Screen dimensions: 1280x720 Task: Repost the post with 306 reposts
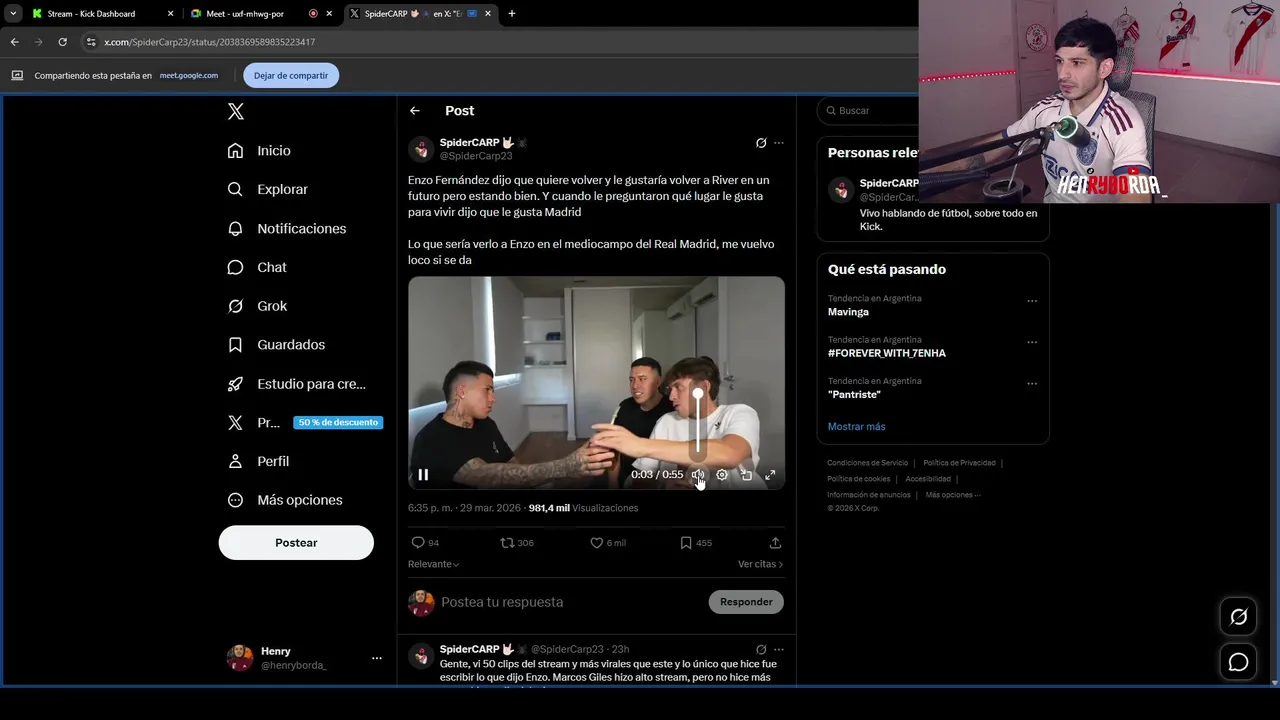[x=517, y=543]
